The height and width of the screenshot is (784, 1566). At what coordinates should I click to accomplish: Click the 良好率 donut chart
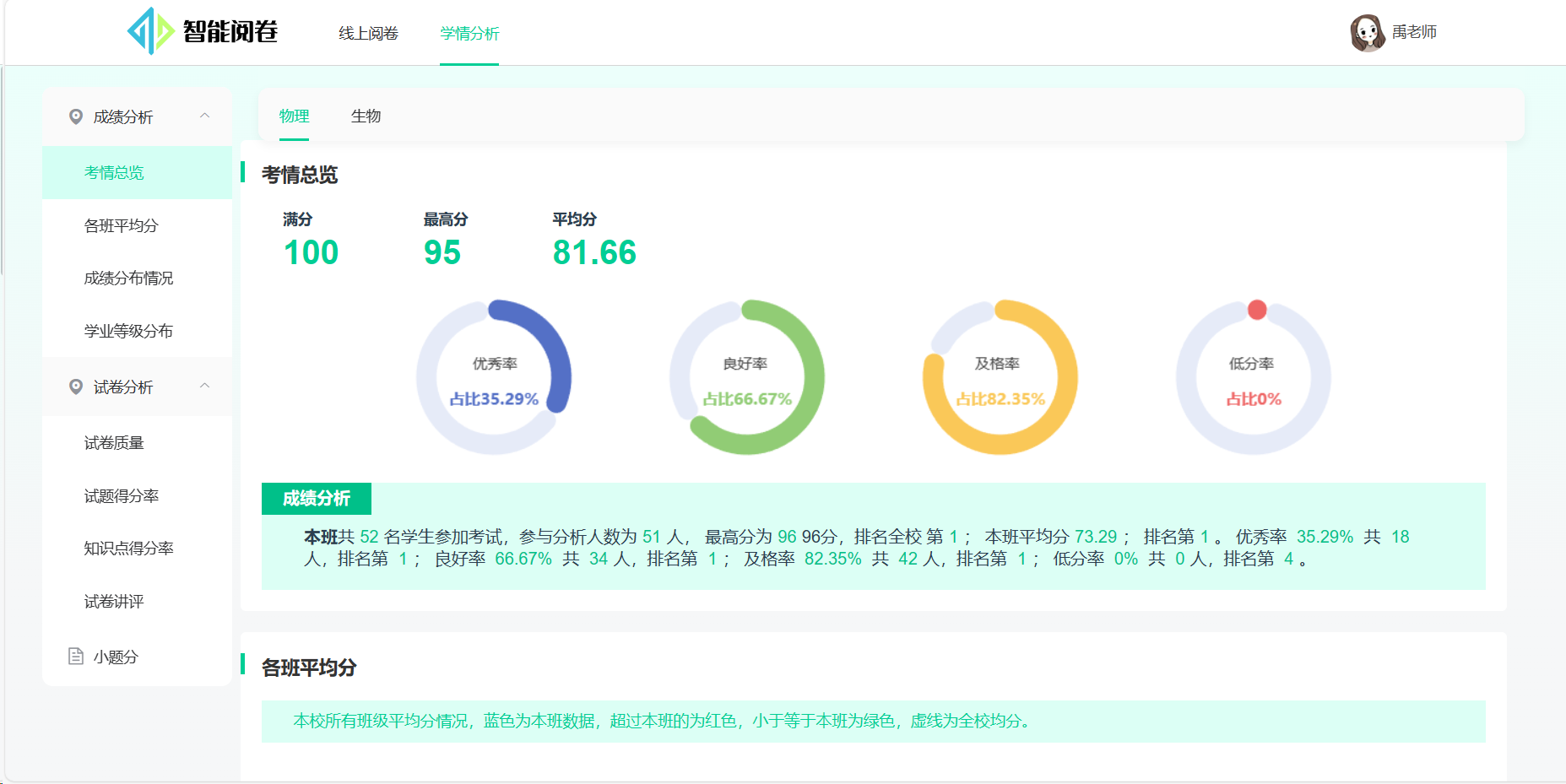coord(747,377)
